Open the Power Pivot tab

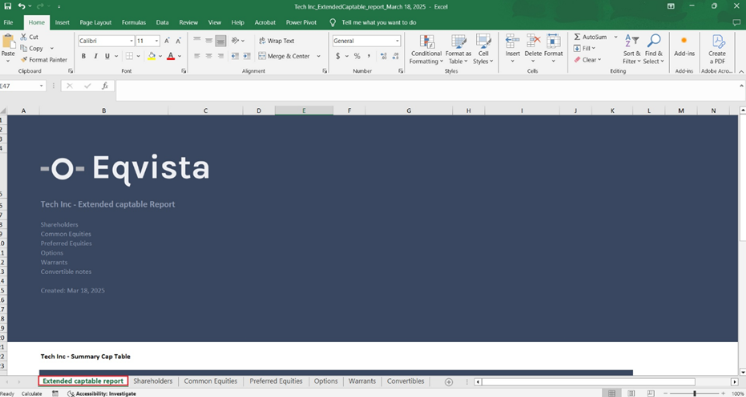click(x=301, y=22)
